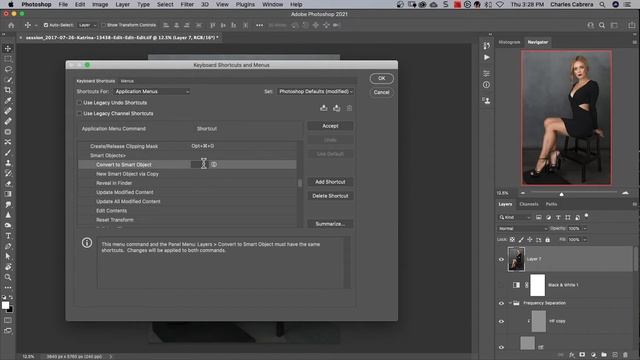Select the Move tool

(8, 49)
